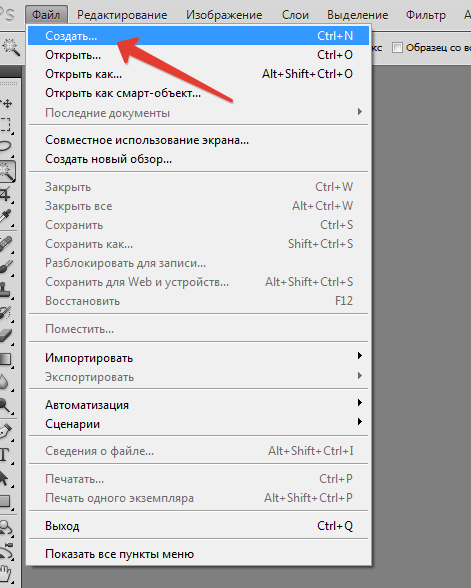This screenshot has height=588, width=471.
Task: Expand the 'Последние документы' submenu
Action: 198,112
